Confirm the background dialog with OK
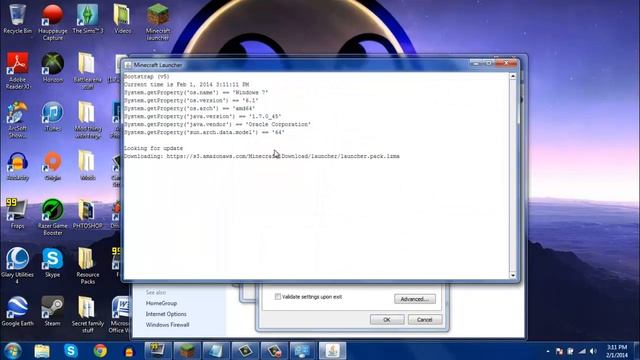640x360 pixels. click(x=387, y=320)
